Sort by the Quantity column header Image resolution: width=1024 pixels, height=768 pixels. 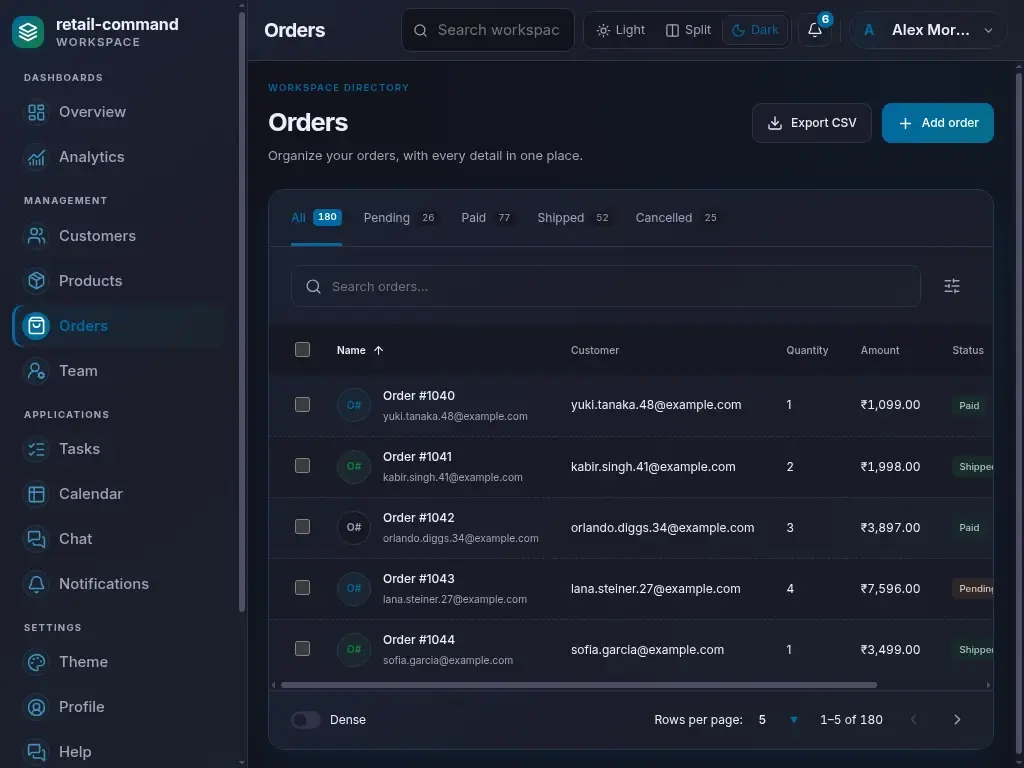807,351
